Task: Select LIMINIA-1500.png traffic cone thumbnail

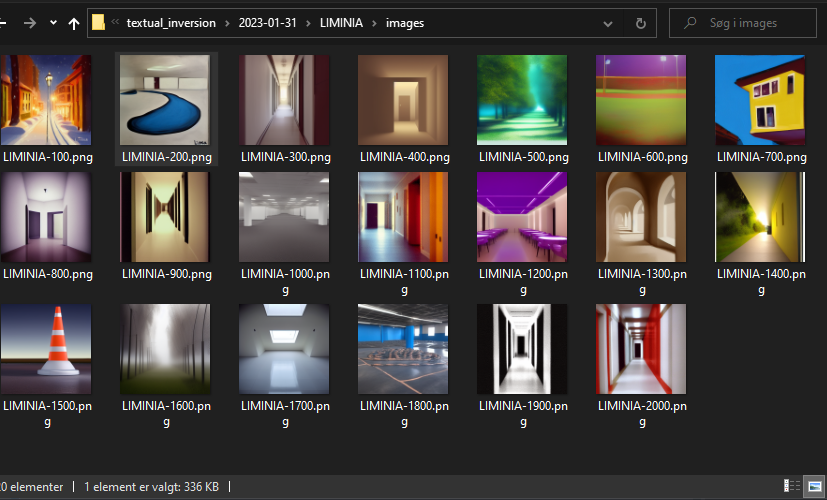Action: (x=46, y=349)
